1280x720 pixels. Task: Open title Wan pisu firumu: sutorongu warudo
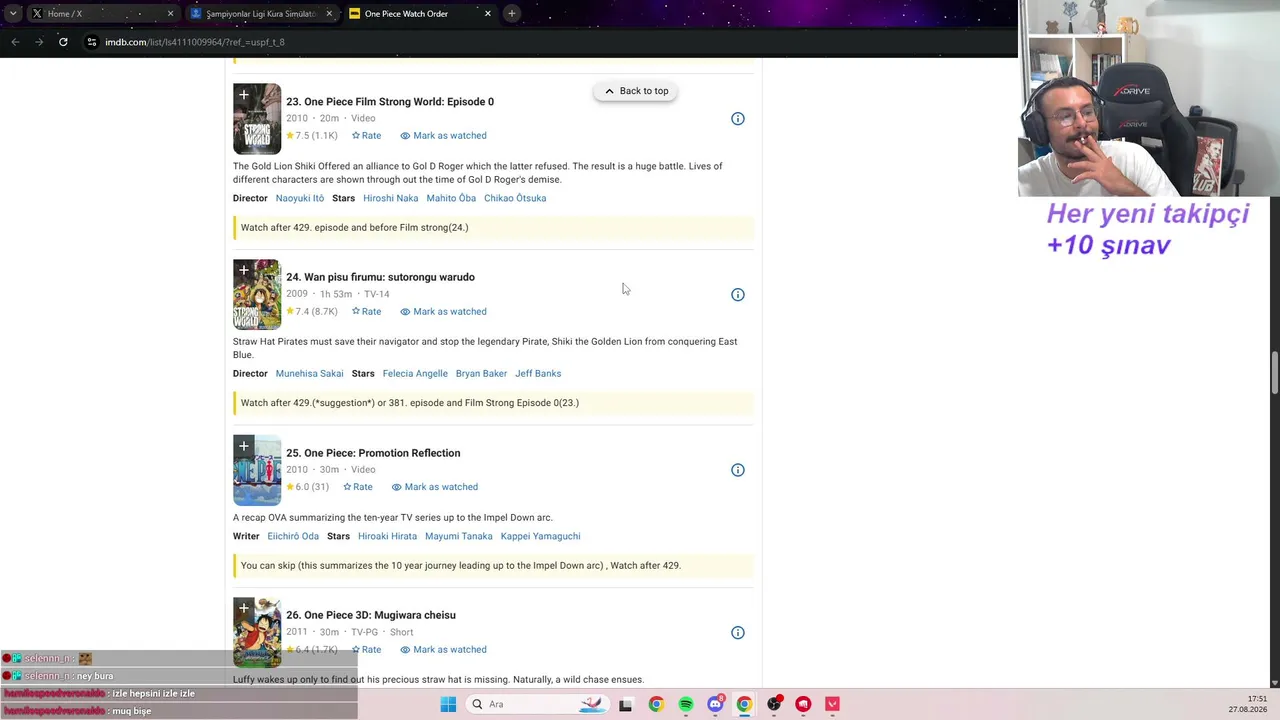pos(380,277)
